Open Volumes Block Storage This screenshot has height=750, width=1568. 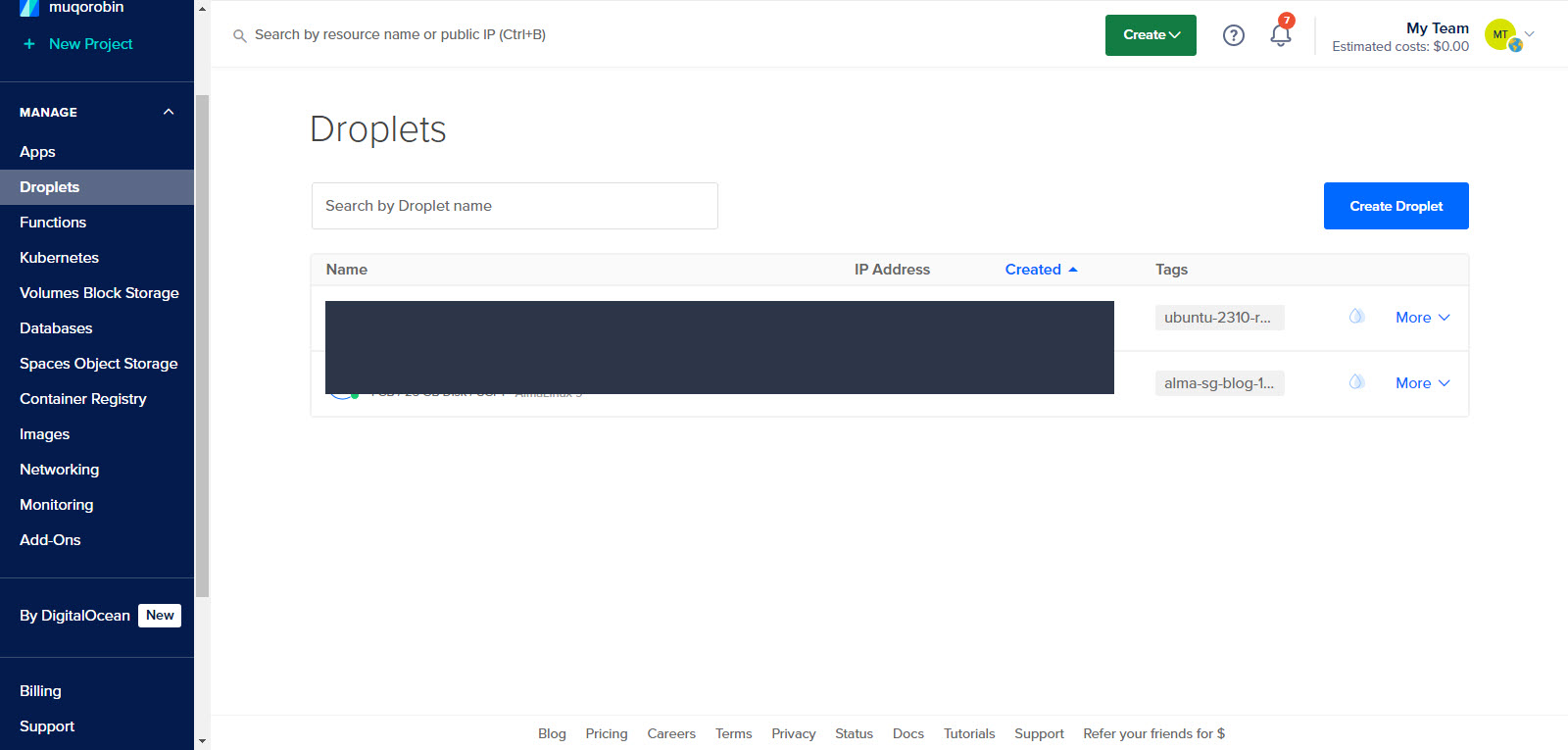[x=99, y=293]
